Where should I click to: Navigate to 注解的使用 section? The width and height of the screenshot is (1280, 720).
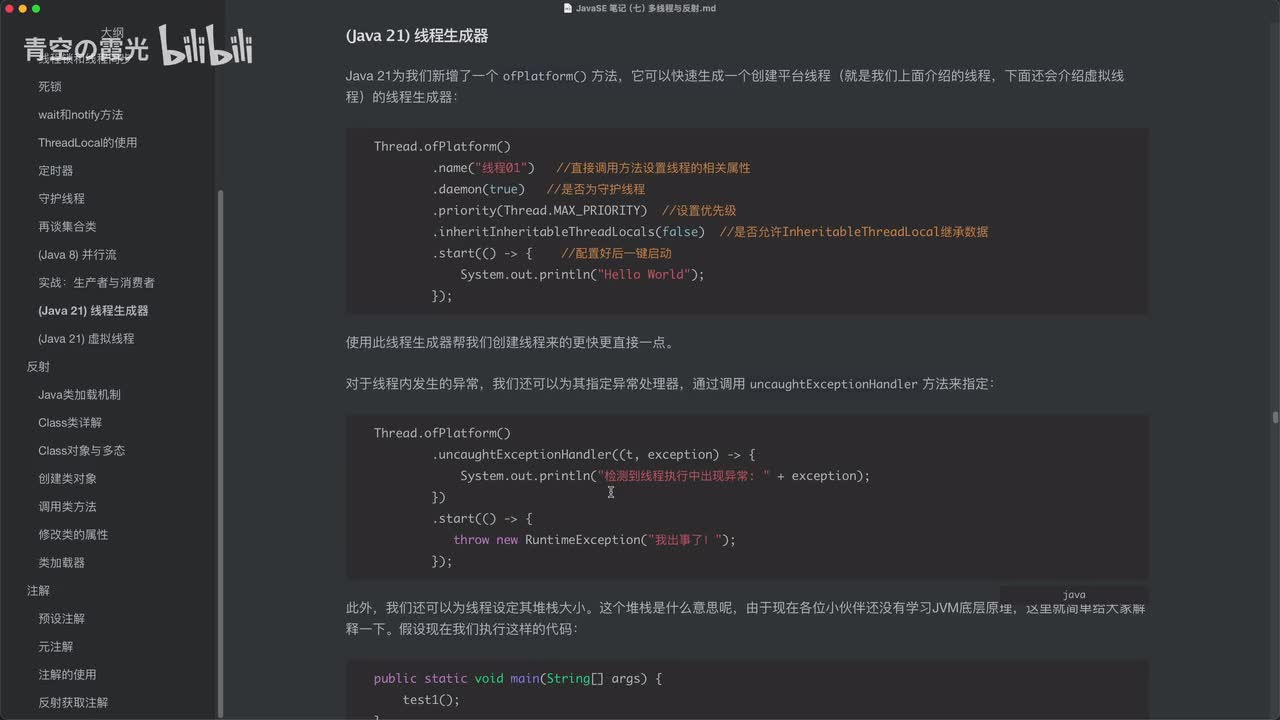click(x=68, y=675)
